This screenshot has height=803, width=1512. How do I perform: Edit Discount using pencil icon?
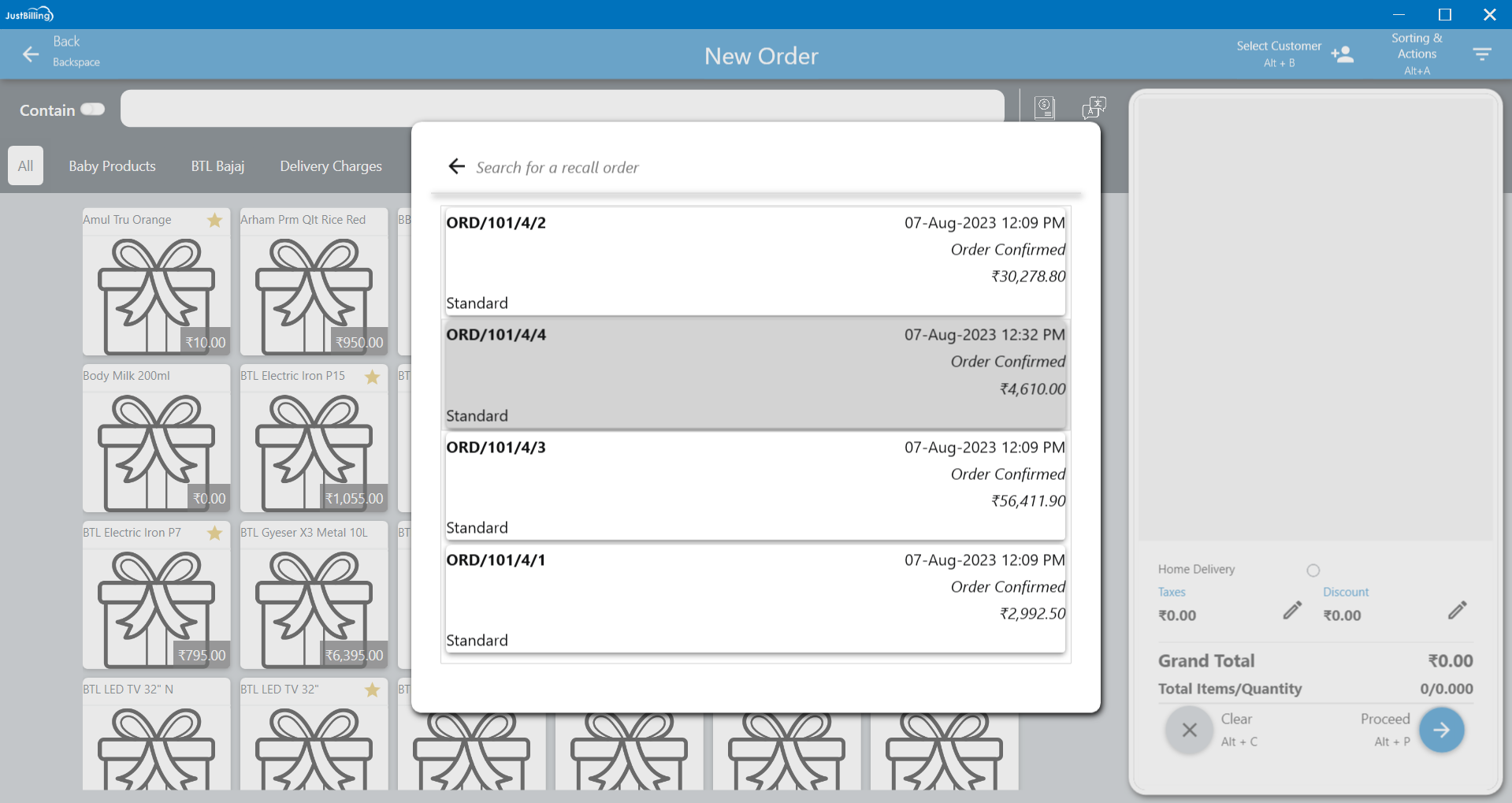(x=1457, y=610)
